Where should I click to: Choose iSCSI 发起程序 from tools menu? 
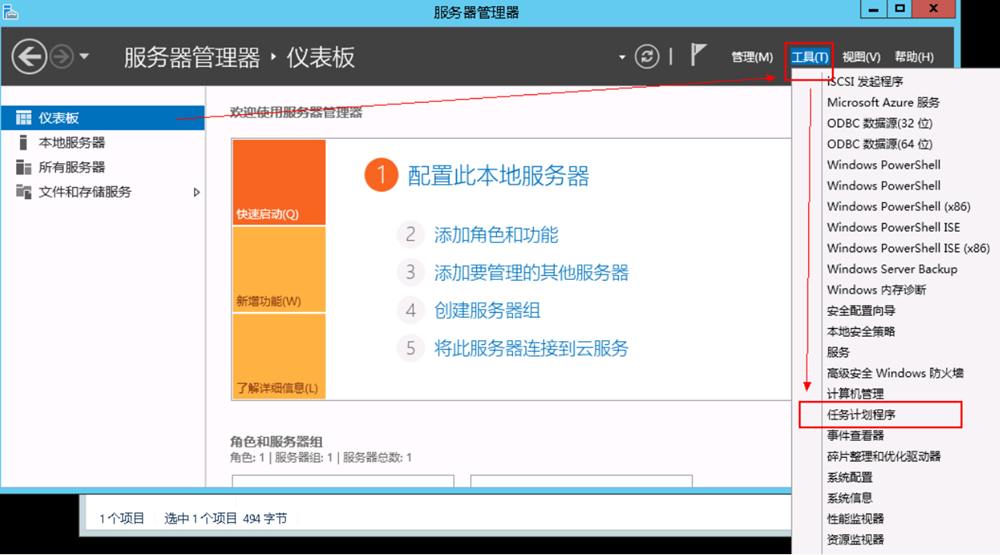pos(865,82)
